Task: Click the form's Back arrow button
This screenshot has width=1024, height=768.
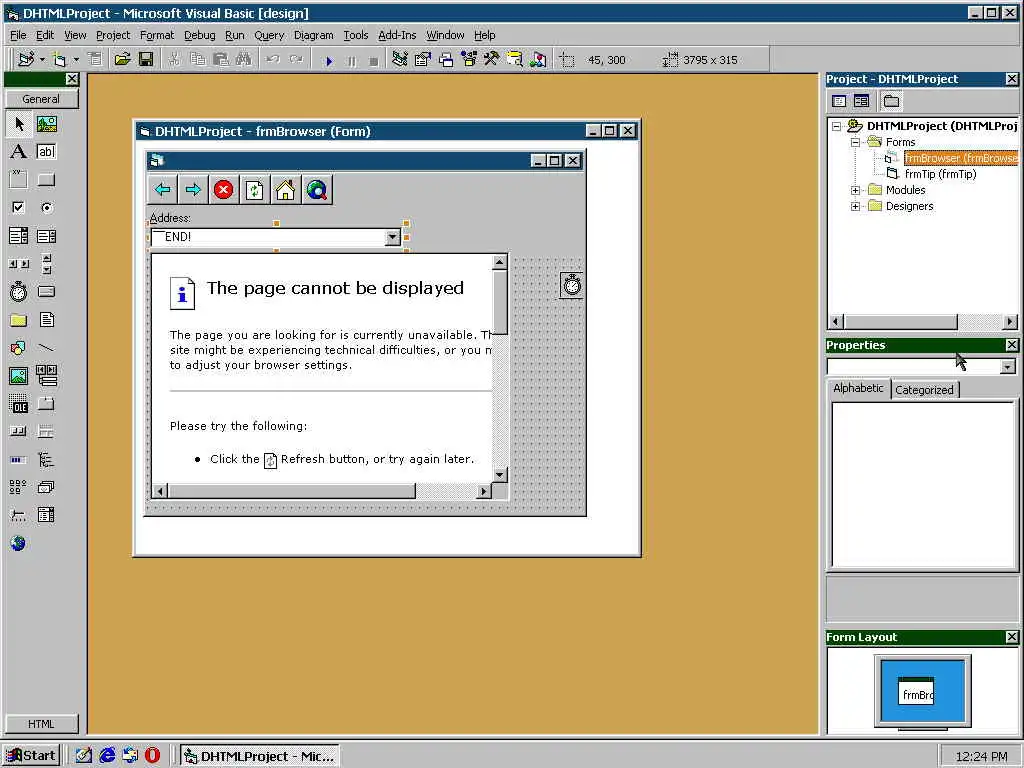Action: (162, 190)
